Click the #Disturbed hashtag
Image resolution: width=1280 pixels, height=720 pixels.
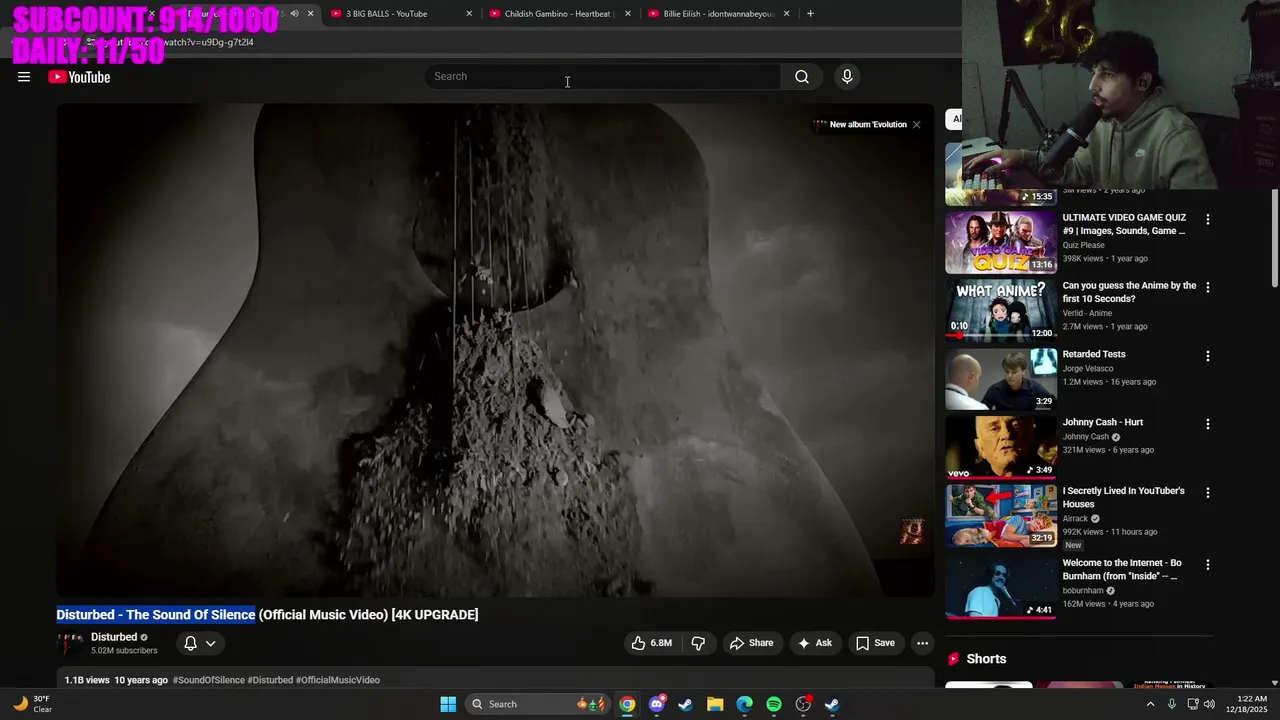270,680
